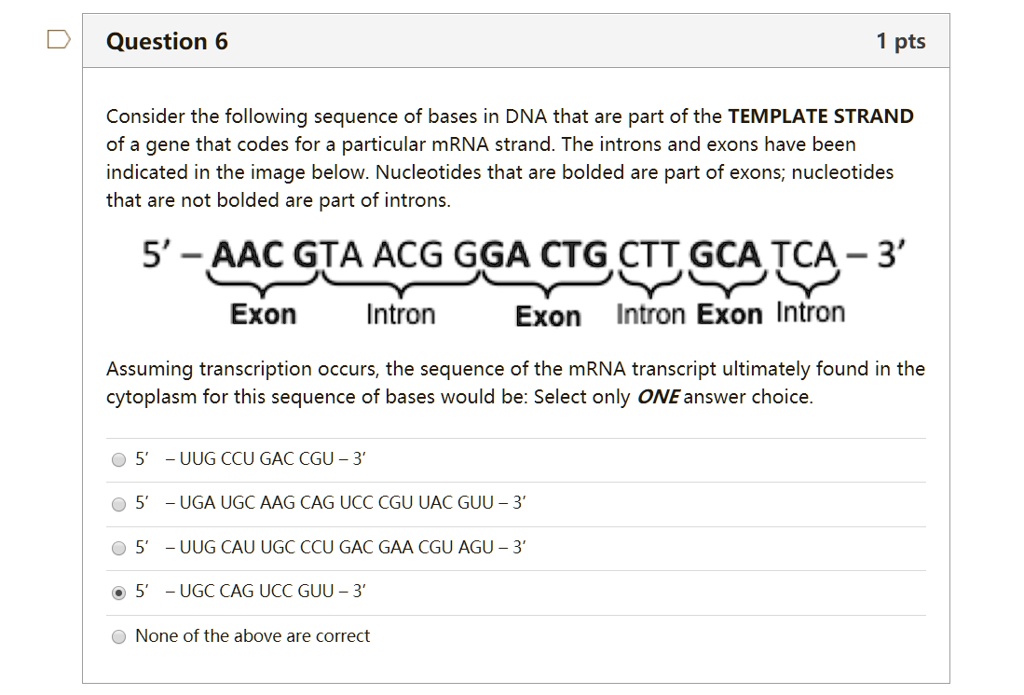Click the final Intron label in the diagram

pyautogui.click(x=809, y=312)
